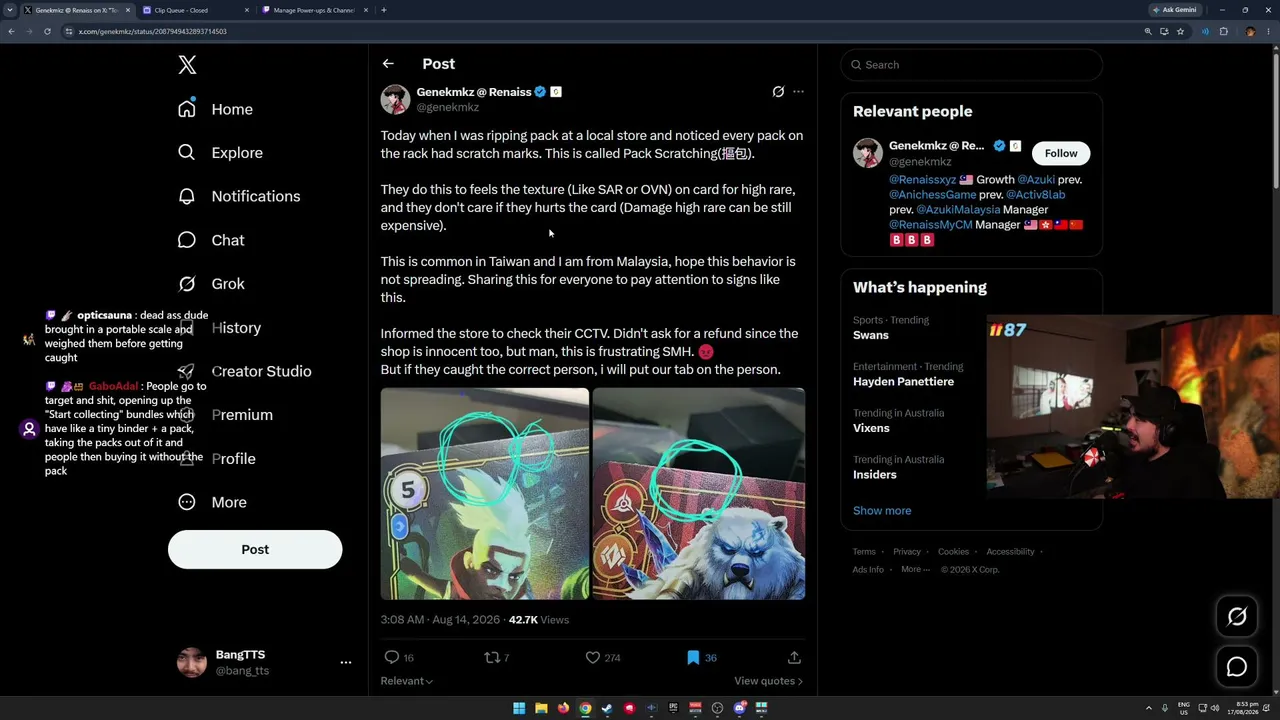1280x720 pixels.
Task: Click the browser address bar URL
Action: 152,31
